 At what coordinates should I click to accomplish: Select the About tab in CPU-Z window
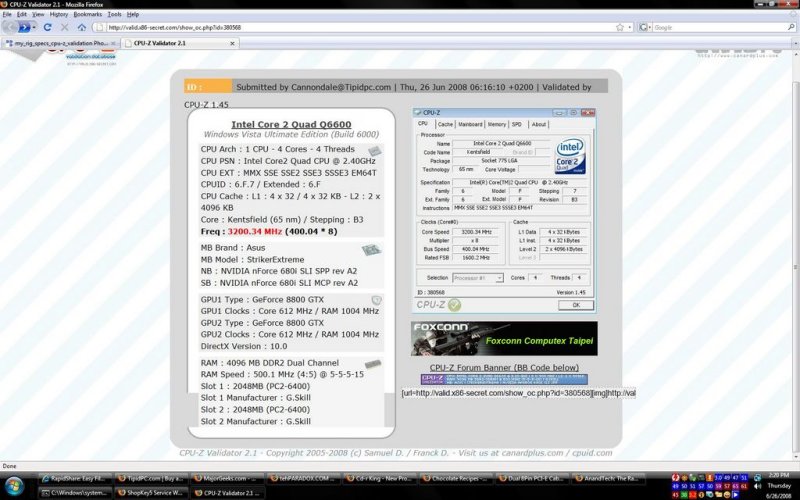[x=539, y=124]
